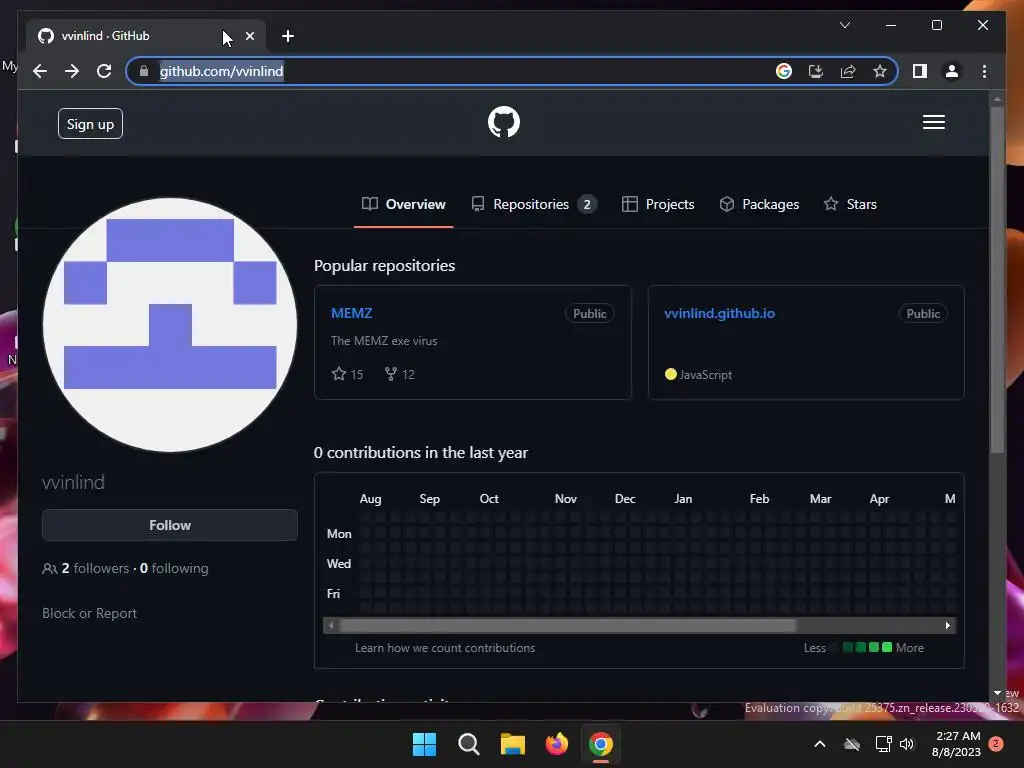Share this page via the share icon
The width and height of the screenshot is (1024, 768).
coord(848,71)
